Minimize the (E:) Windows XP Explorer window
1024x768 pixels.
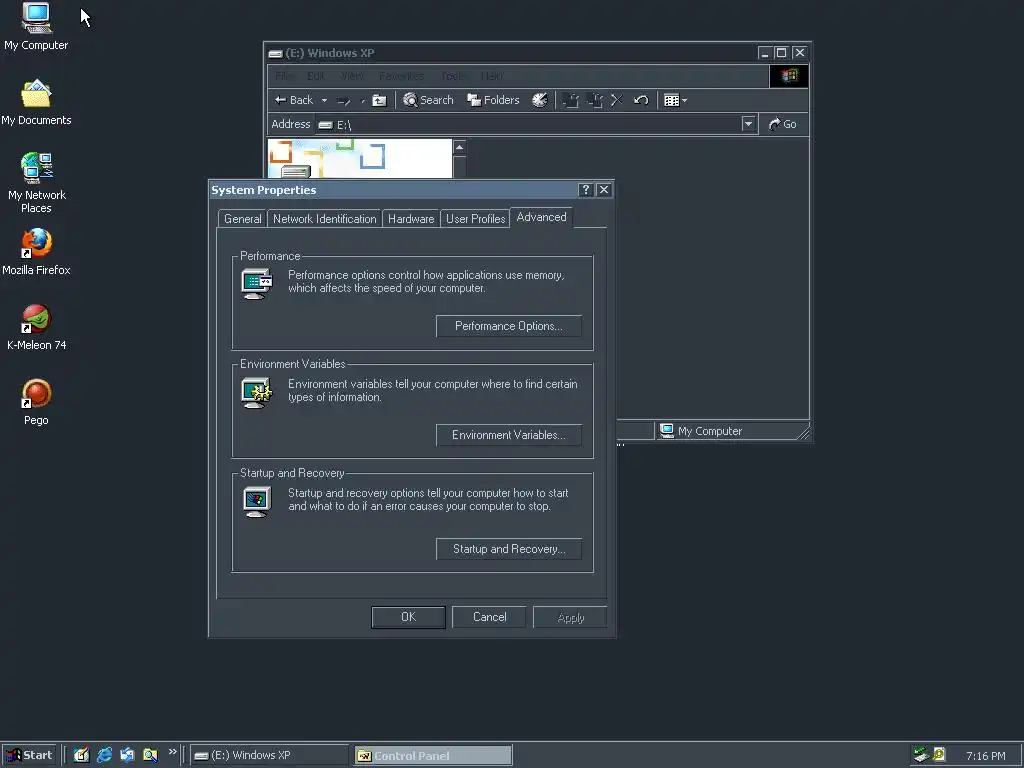765,53
